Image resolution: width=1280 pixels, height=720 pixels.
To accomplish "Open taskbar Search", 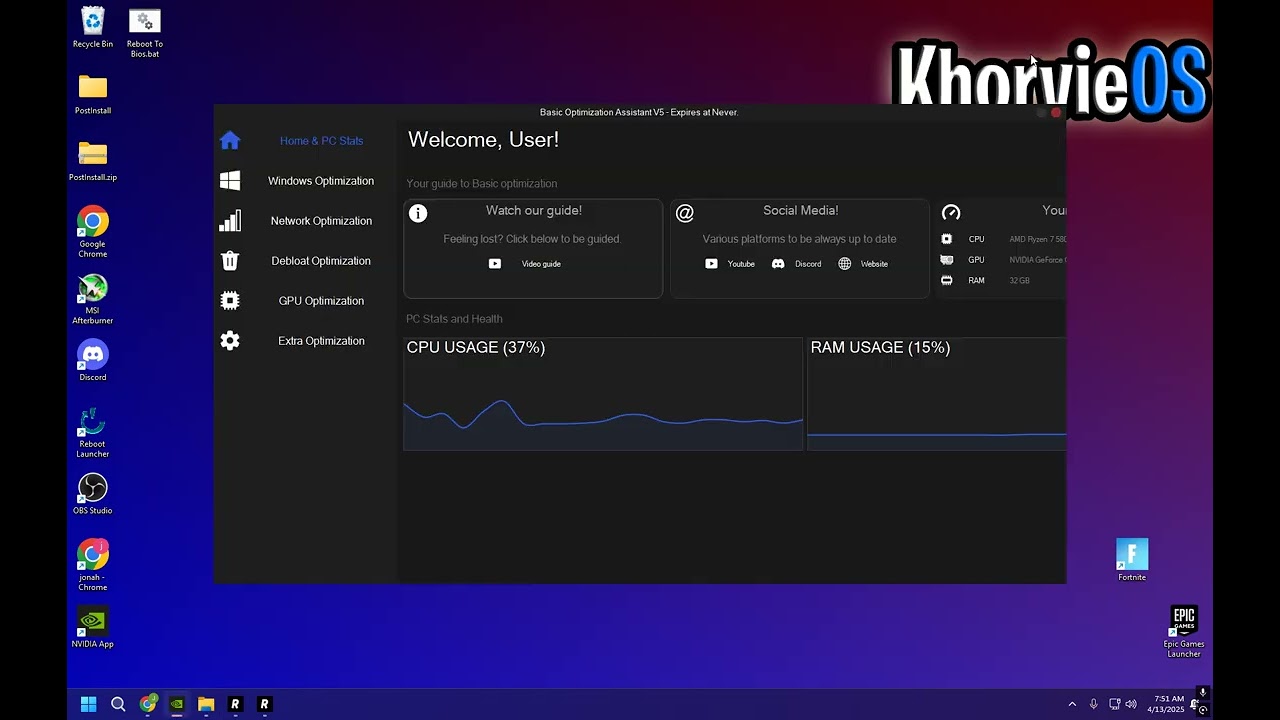I will click(118, 704).
